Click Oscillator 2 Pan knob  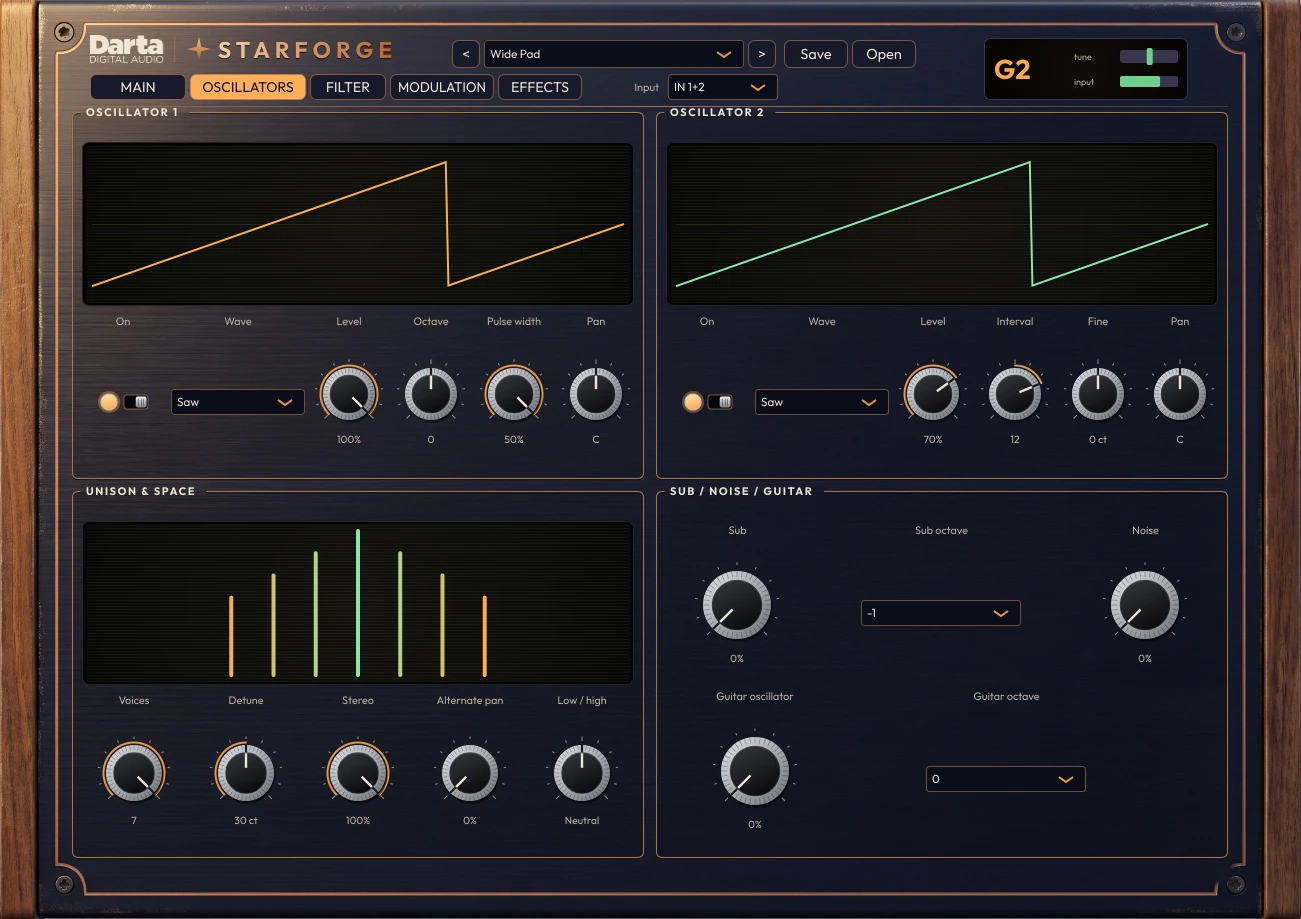tap(1180, 392)
